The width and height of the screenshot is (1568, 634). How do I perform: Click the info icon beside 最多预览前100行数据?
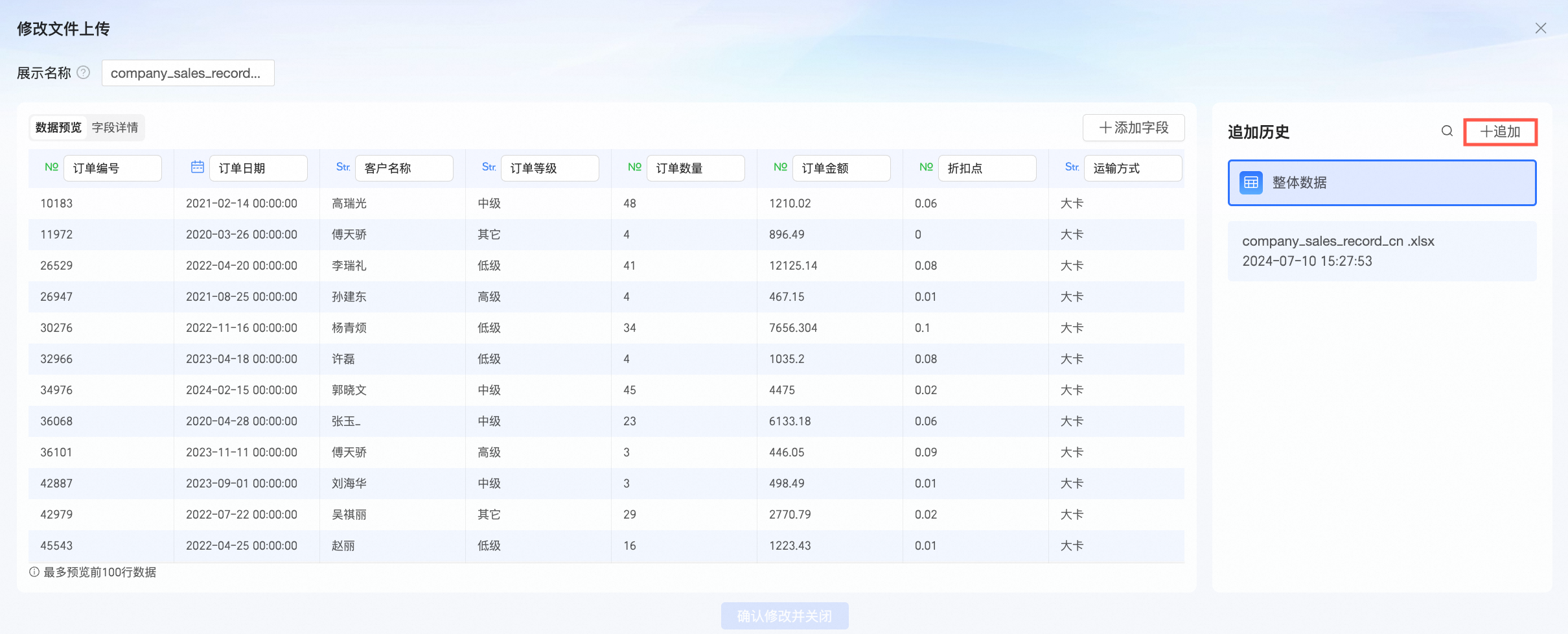(34, 572)
